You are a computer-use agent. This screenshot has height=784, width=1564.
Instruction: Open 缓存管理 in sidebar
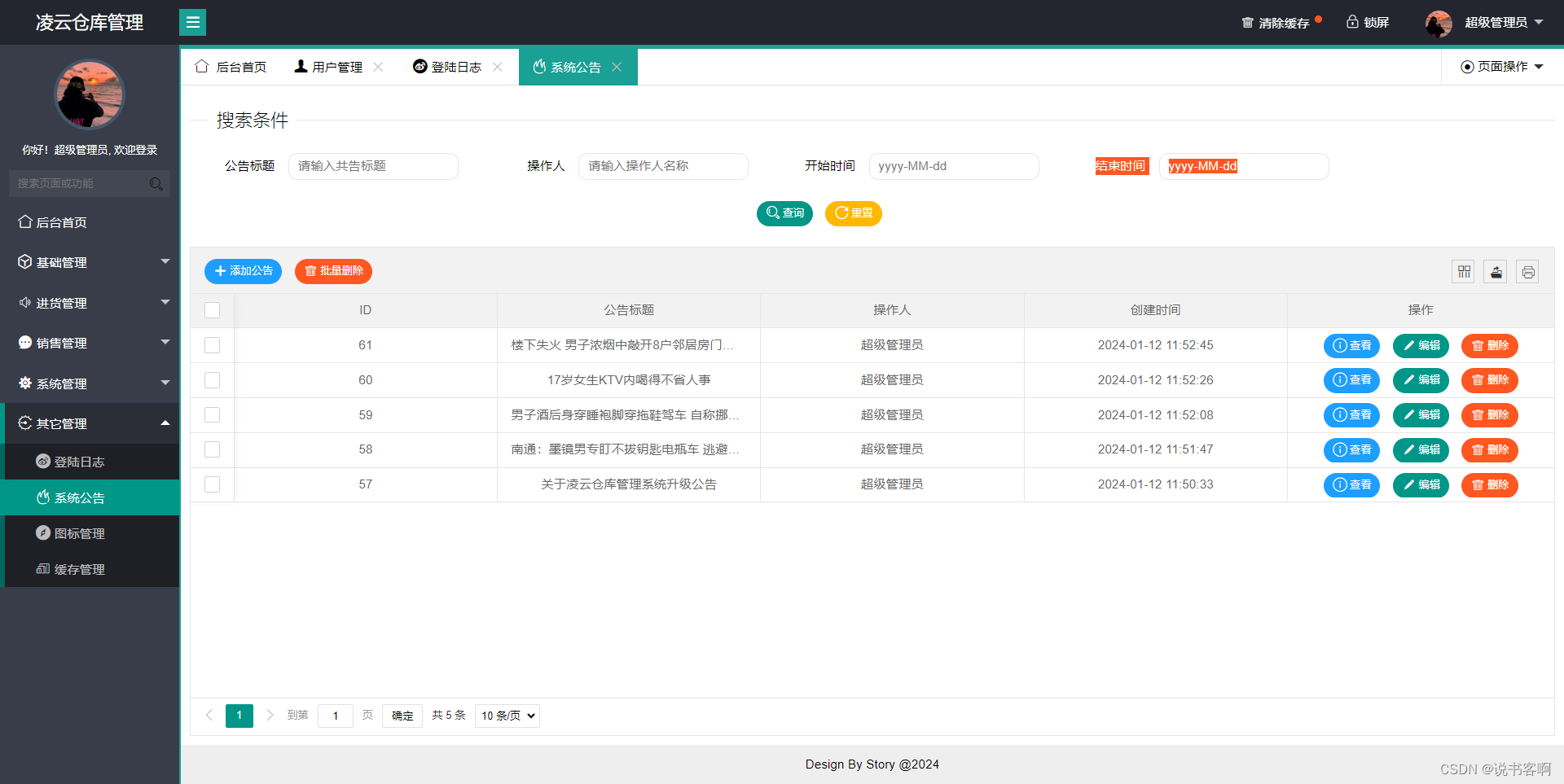pyautogui.click(x=91, y=569)
